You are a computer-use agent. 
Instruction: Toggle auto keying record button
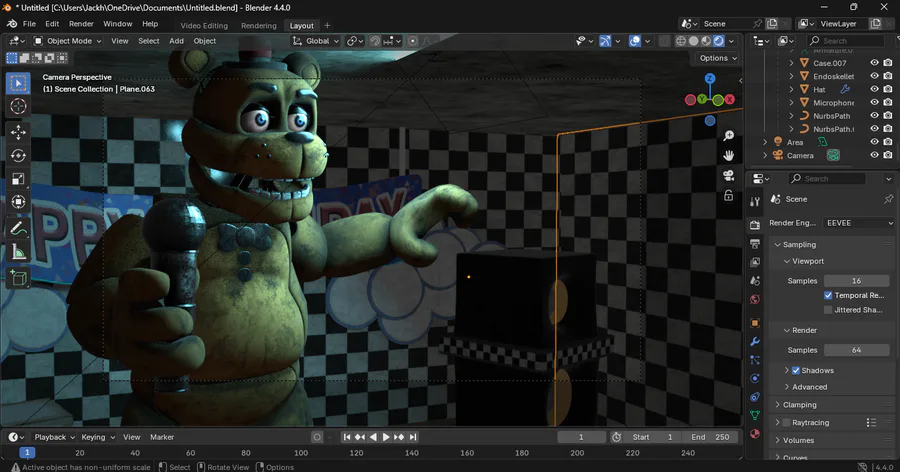pos(317,437)
